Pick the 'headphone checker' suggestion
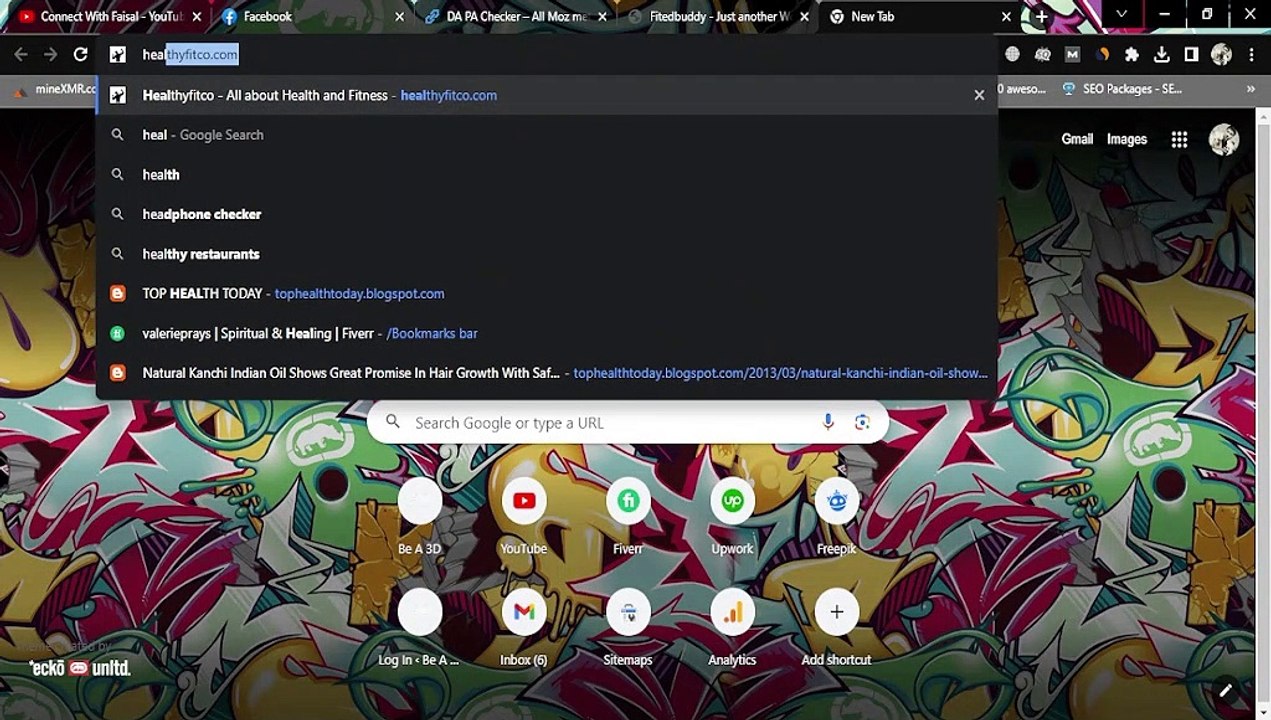The image size is (1271, 720). coord(547,214)
